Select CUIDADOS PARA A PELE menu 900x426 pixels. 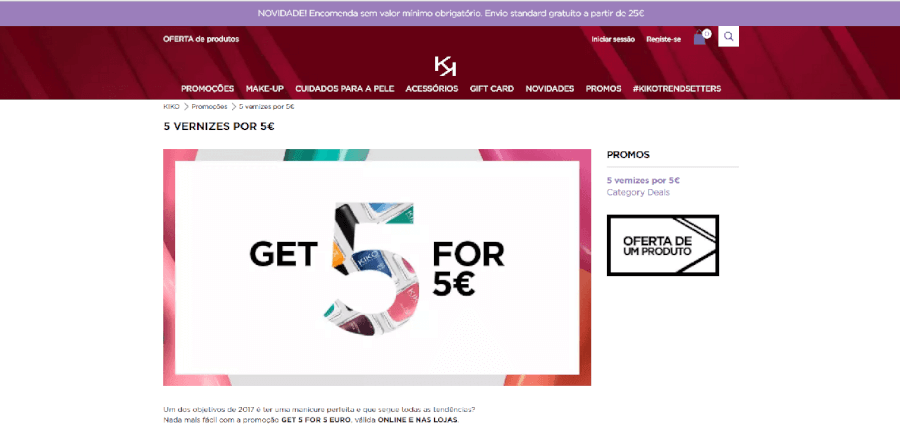pyautogui.click(x=344, y=88)
